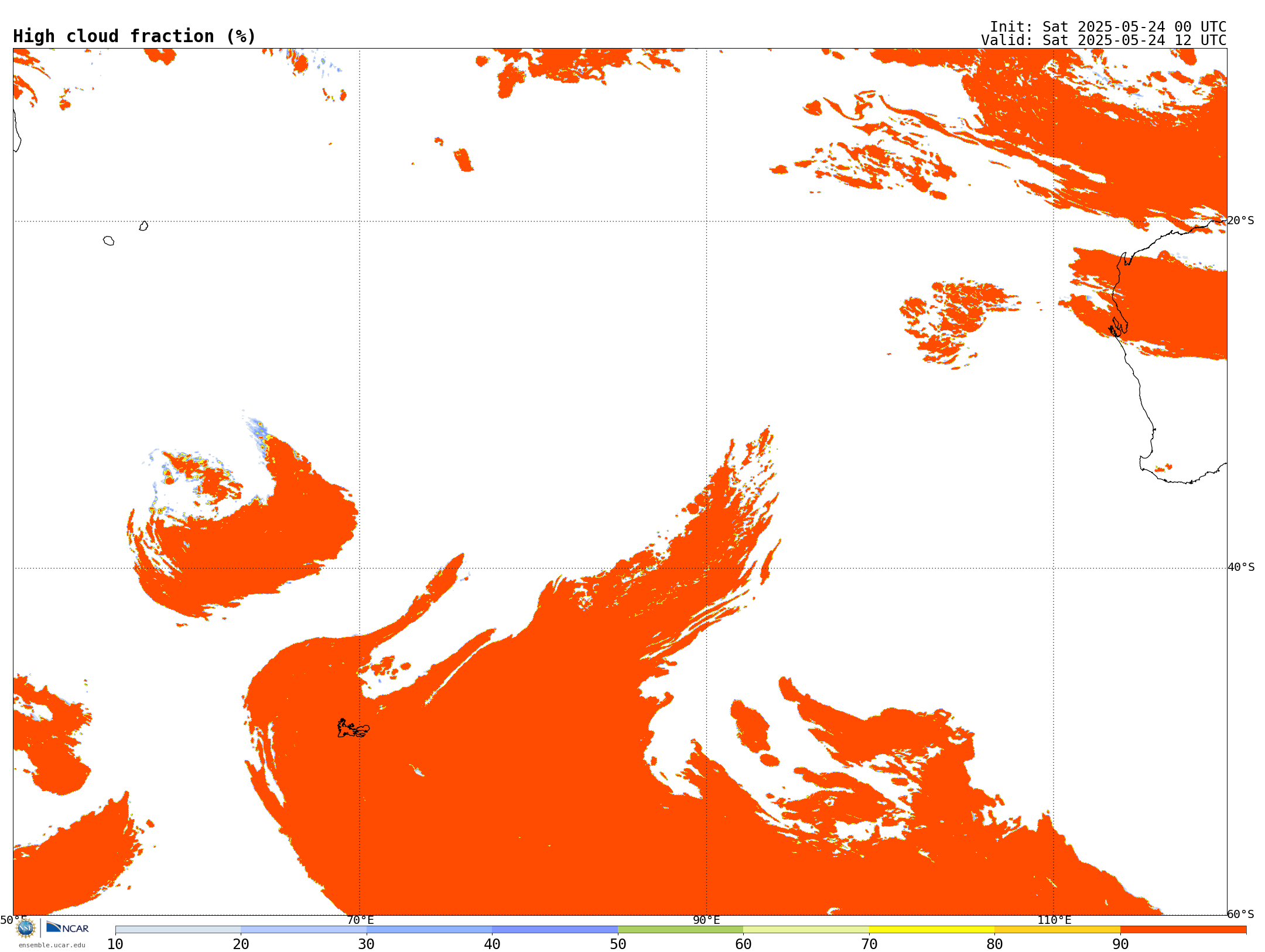
Task: Click the 20–30 light blue colorbar segment
Action: (x=303, y=930)
